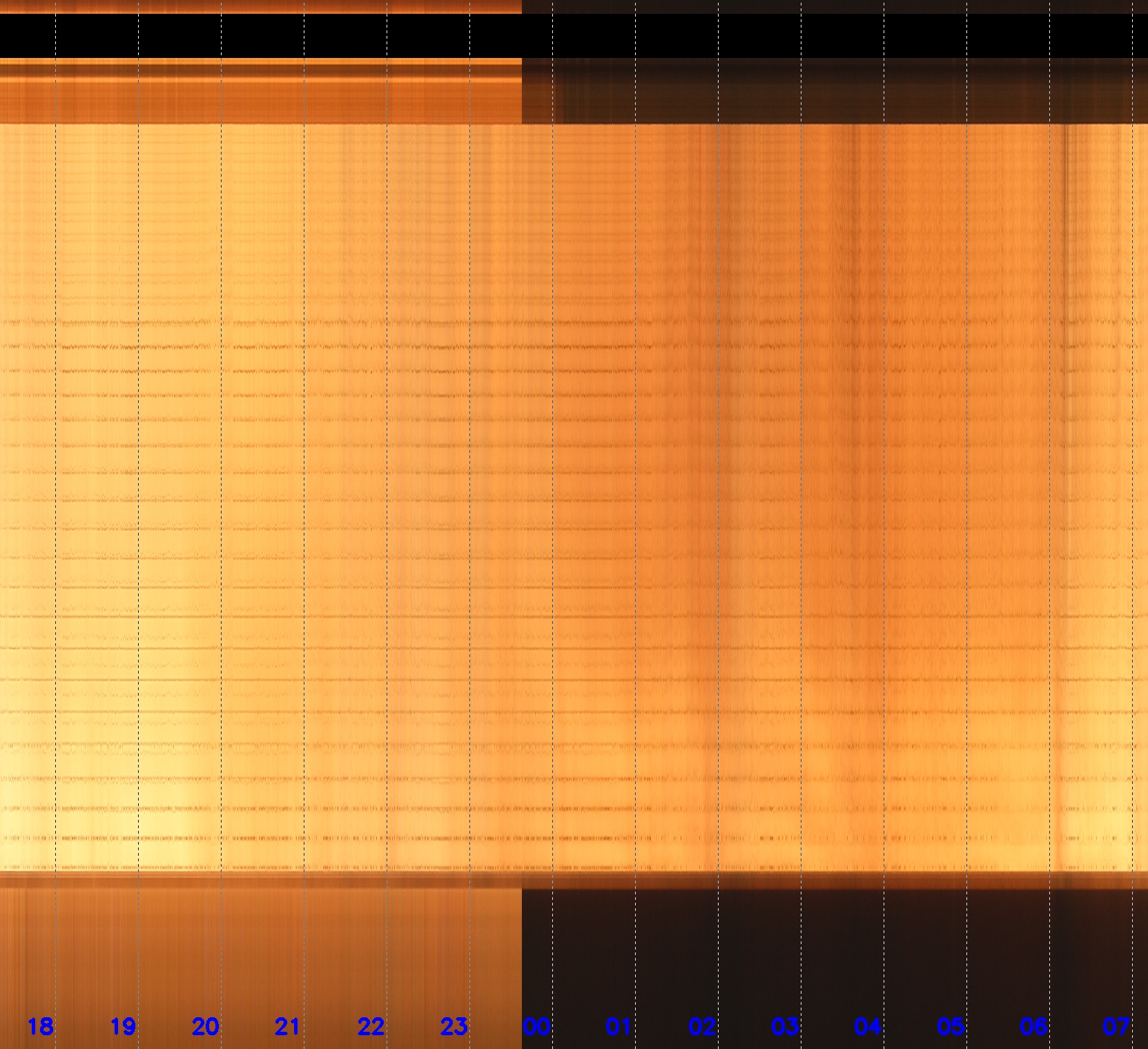Screen dimensions: 1148x1049
Task: Select the 04 hour time label
Action: click(868, 1027)
